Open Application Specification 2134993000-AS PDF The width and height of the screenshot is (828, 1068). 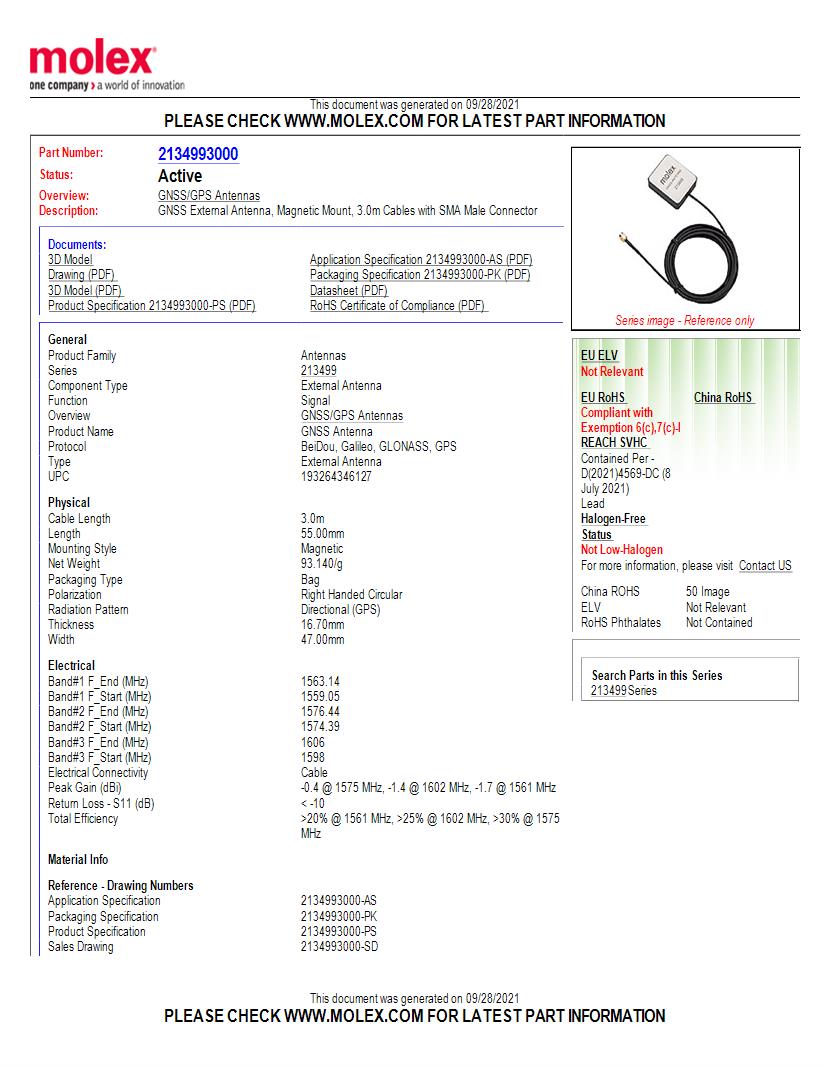pyautogui.click(x=420, y=260)
